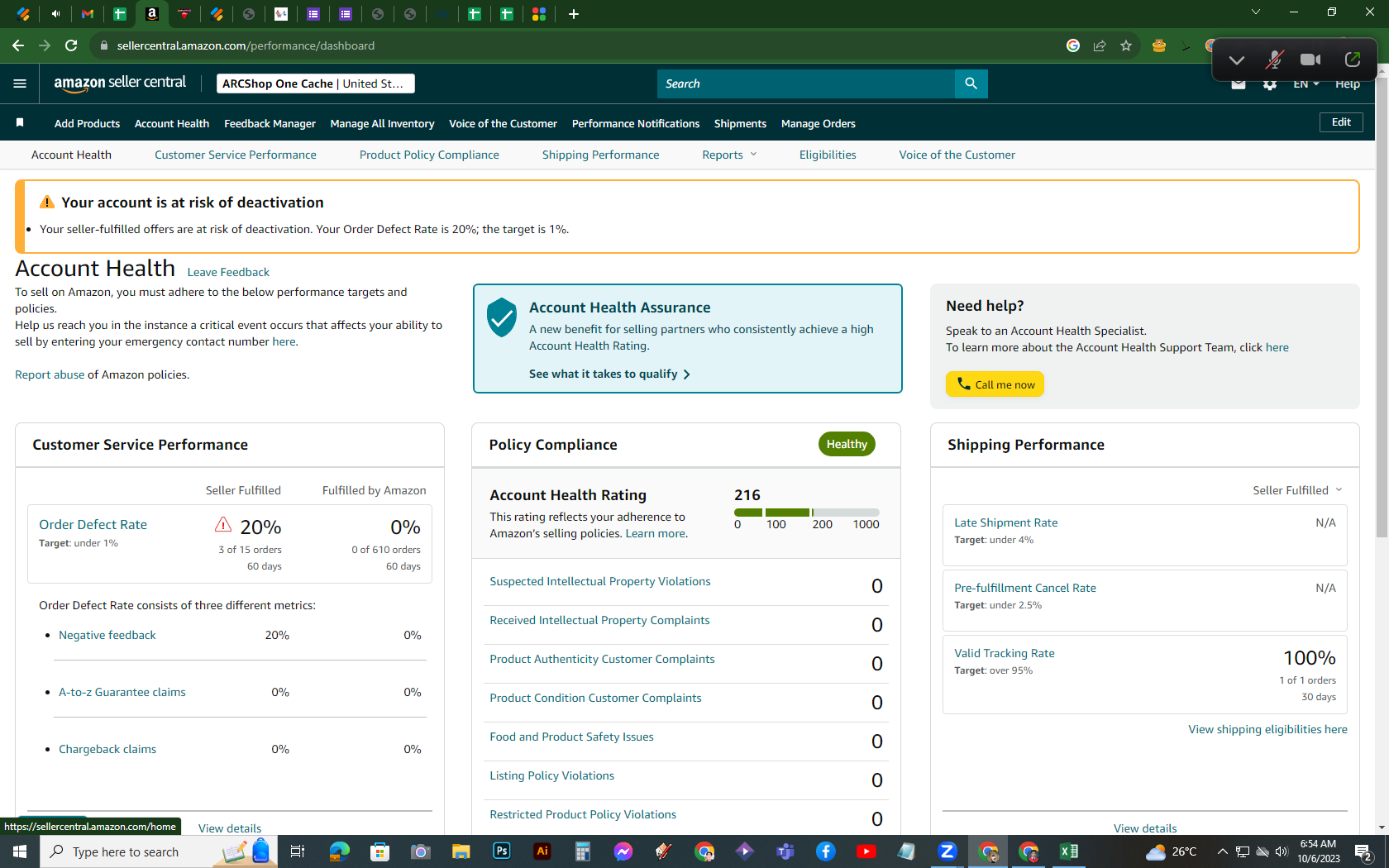Image resolution: width=1389 pixels, height=868 pixels.
Task: Click the Leave Feedback link
Action: (x=228, y=272)
